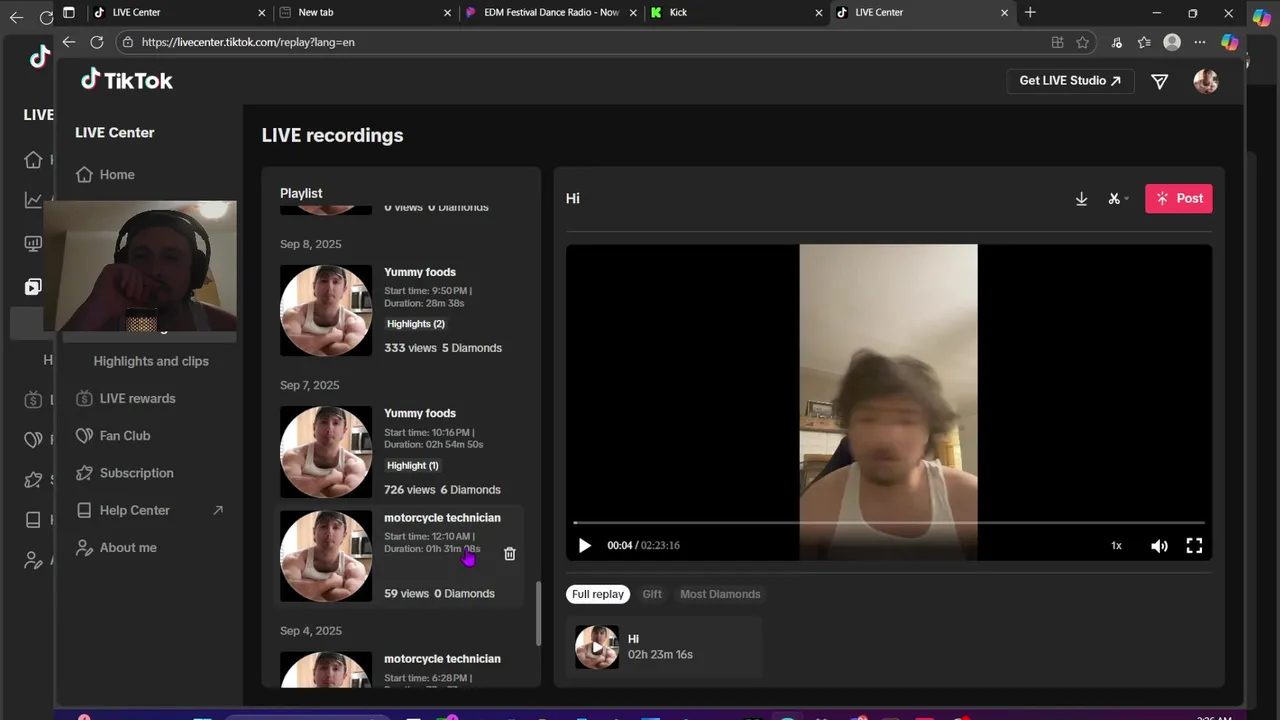This screenshot has height=720, width=1280.
Task: Click Get LIVE Studio button
Action: coord(1070,81)
